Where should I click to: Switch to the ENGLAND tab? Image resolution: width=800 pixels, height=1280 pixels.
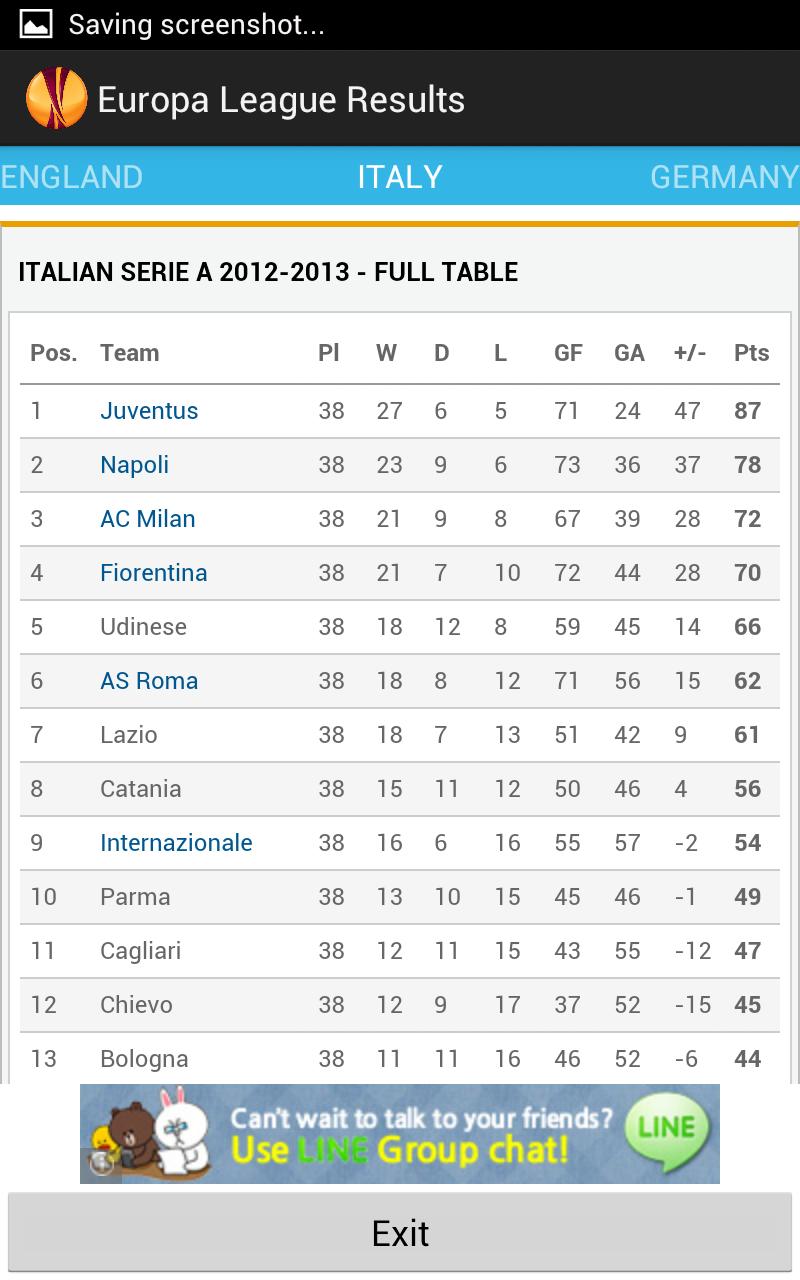[x=71, y=177]
